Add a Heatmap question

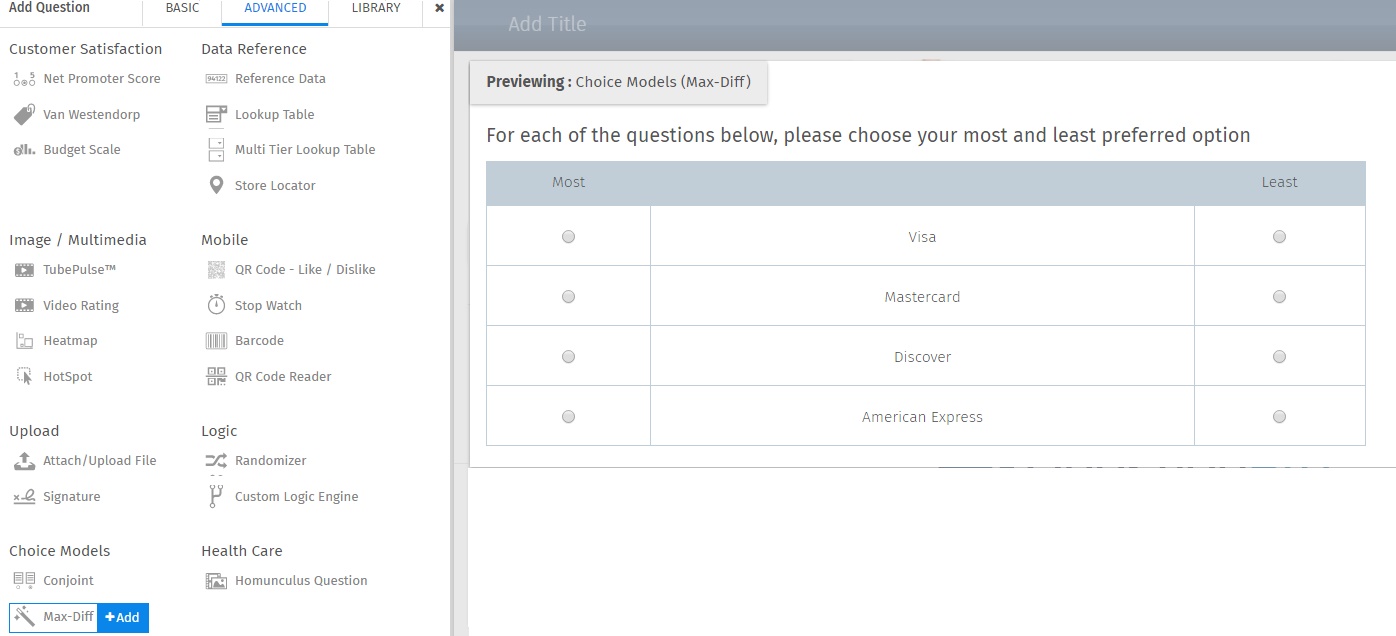point(70,340)
